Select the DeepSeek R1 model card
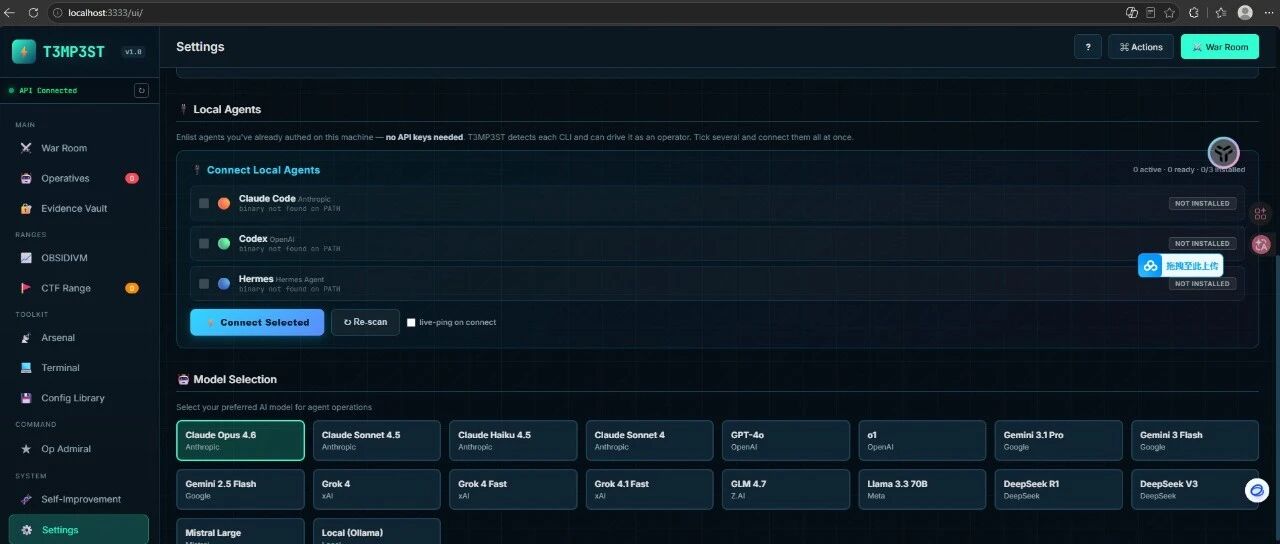The image size is (1280, 544). (1059, 489)
